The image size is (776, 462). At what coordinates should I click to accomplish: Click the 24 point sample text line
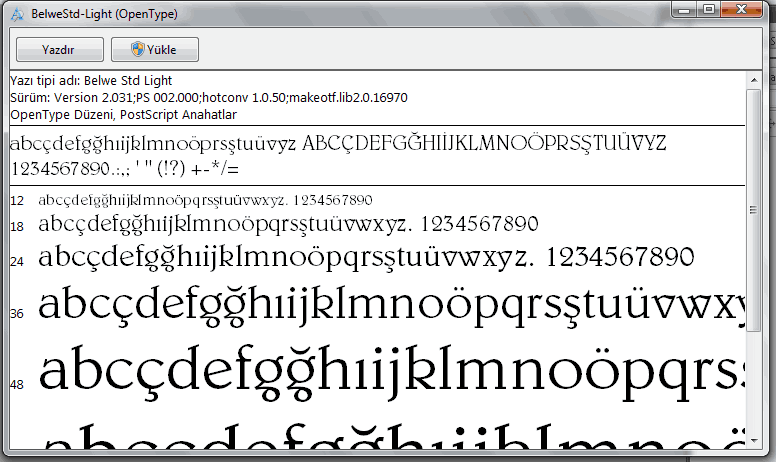366,256
